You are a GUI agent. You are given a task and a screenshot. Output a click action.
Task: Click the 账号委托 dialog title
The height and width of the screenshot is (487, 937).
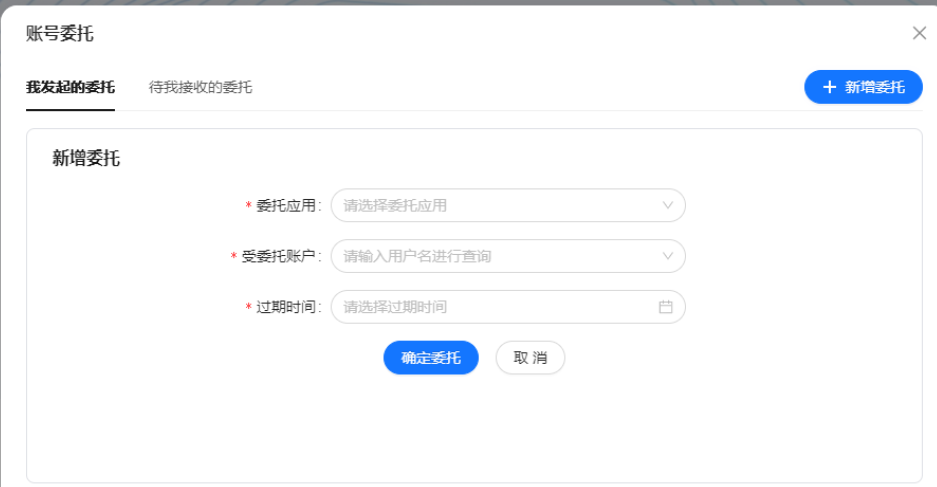click(x=60, y=34)
